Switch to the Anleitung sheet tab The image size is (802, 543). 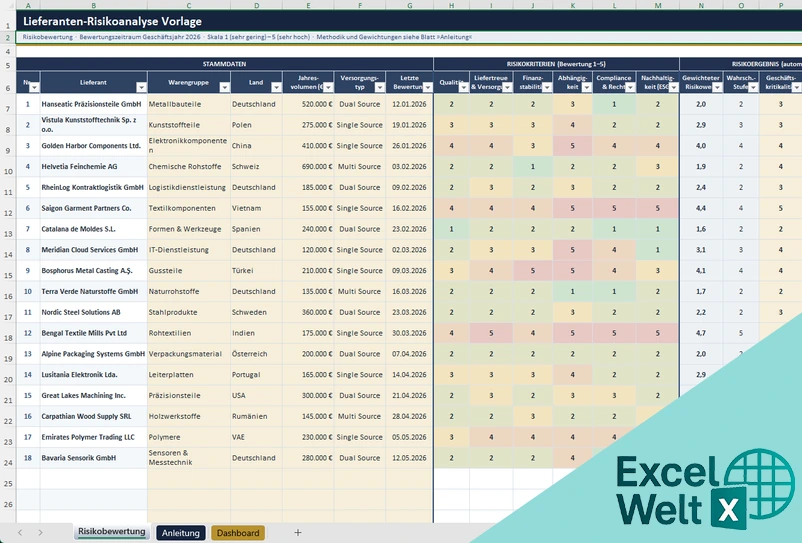pyautogui.click(x=181, y=533)
